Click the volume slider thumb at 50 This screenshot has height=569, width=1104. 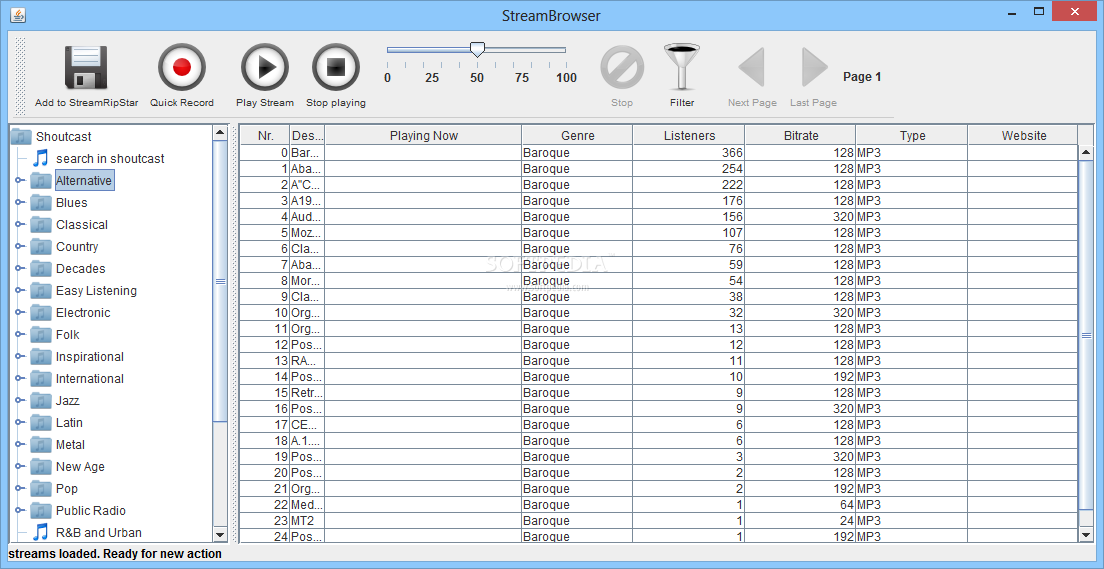tap(477, 49)
